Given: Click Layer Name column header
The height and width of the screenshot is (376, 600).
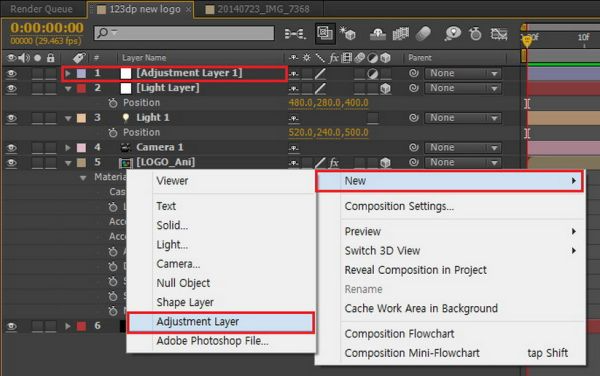Looking at the screenshot, I should tap(144, 58).
